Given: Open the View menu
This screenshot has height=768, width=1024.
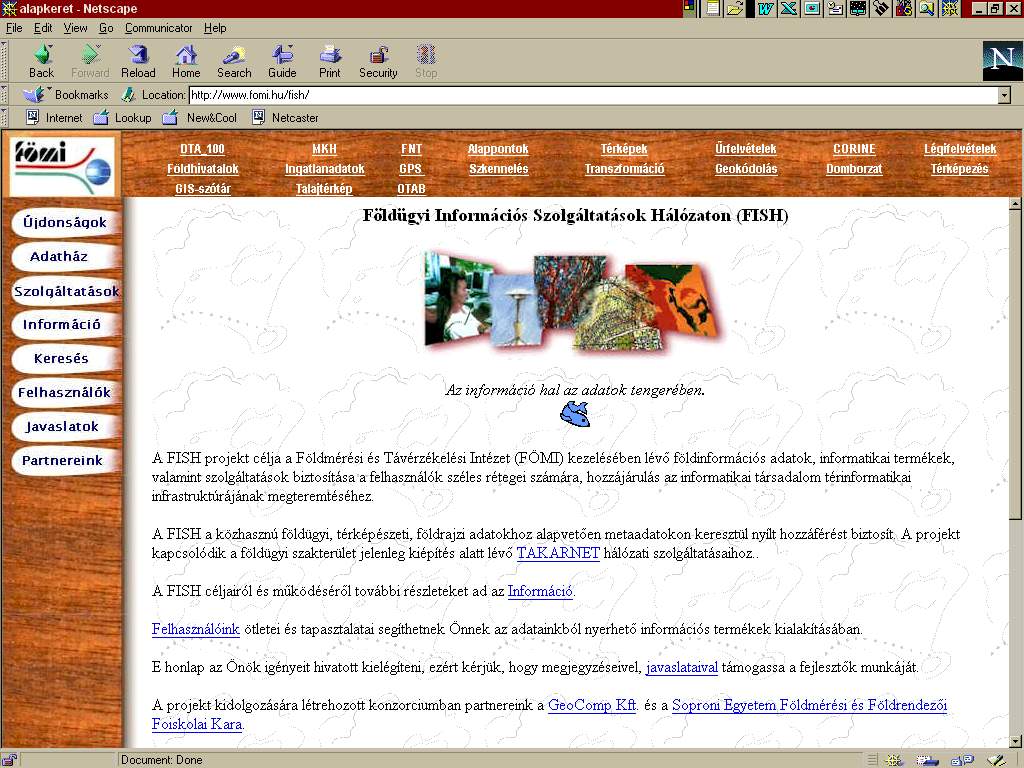Looking at the screenshot, I should 75,28.
